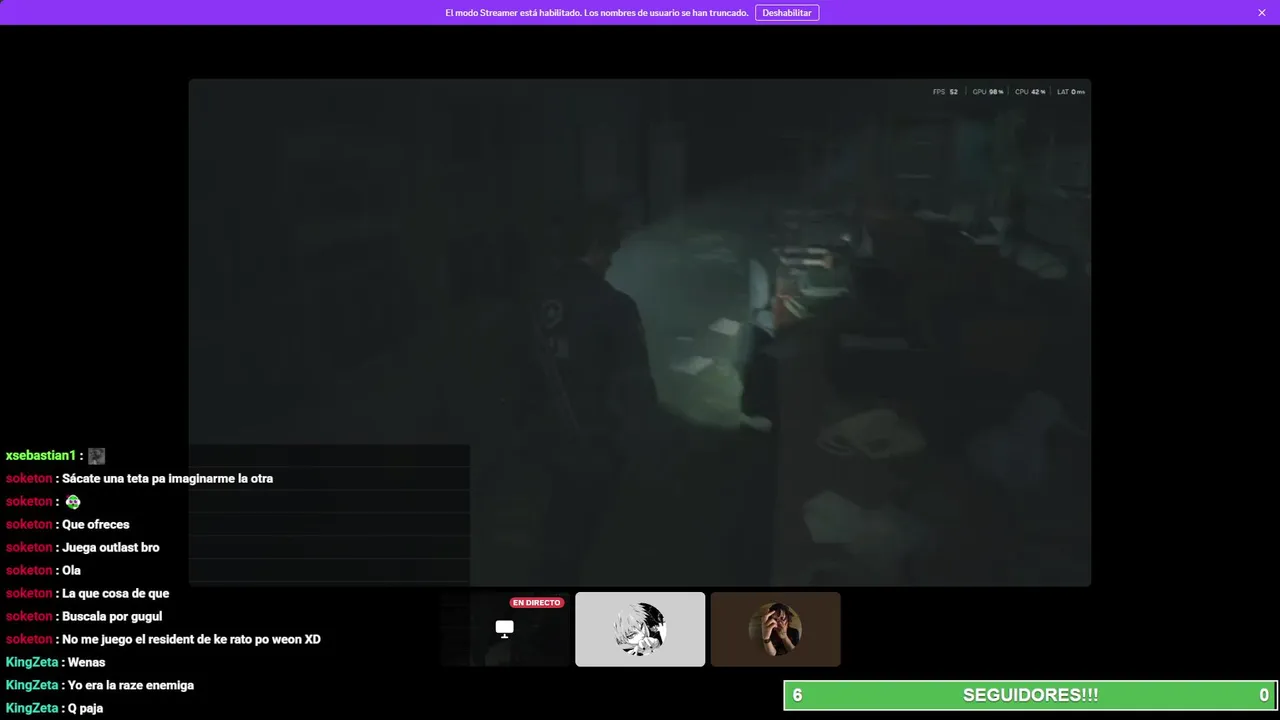The image size is (1280, 720).
Task: Click the image emote posted by xsebastian1
Action: point(96,456)
